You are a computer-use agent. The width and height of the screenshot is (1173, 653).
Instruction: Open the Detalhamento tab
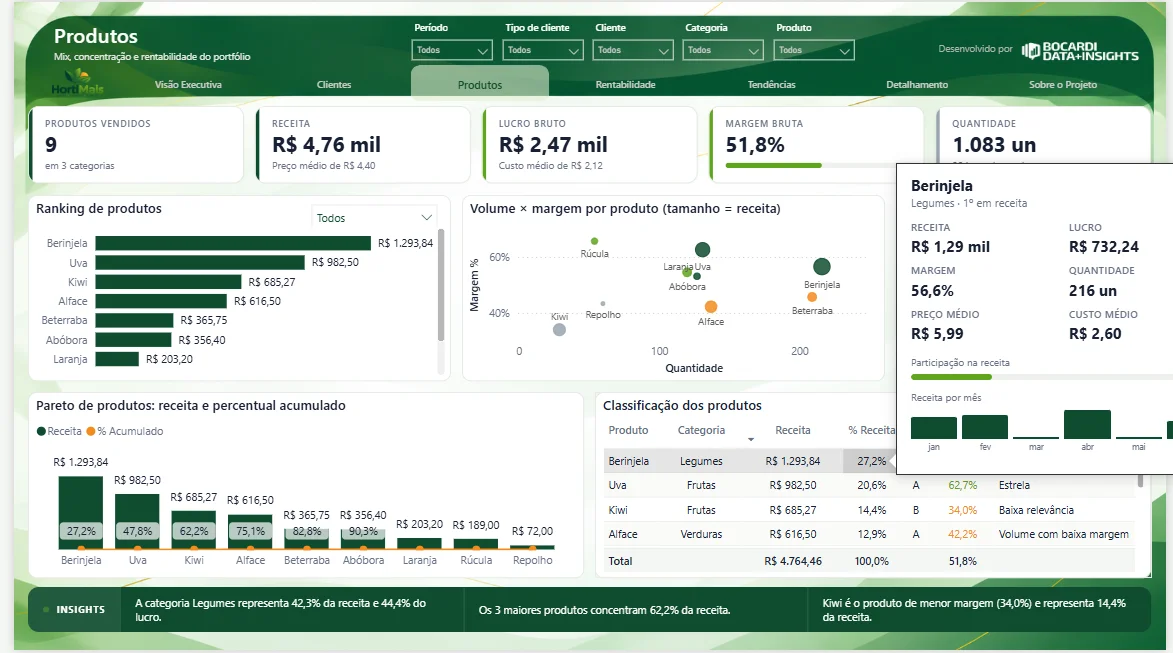[917, 85]
